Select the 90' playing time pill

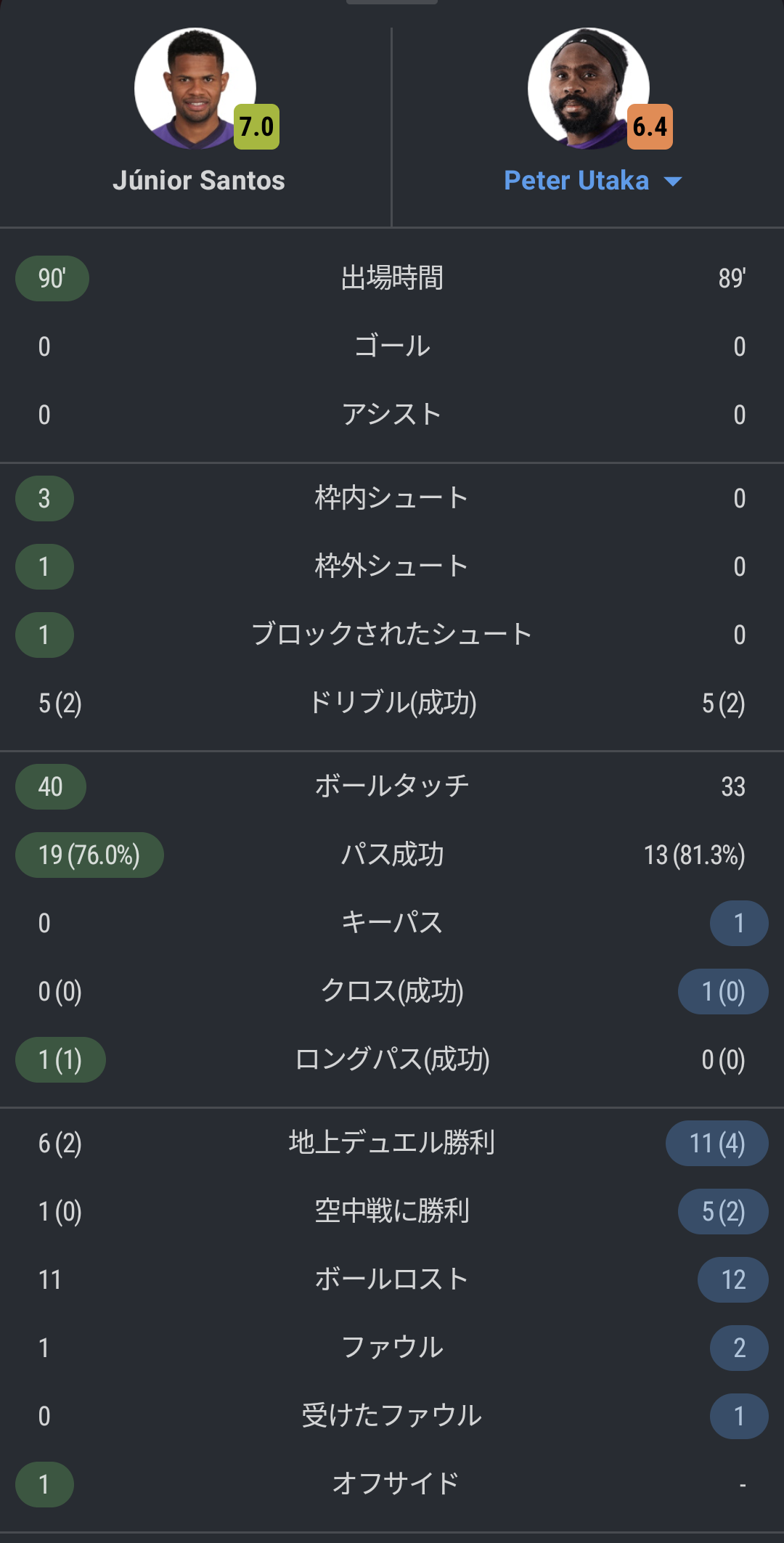[52, 278]
